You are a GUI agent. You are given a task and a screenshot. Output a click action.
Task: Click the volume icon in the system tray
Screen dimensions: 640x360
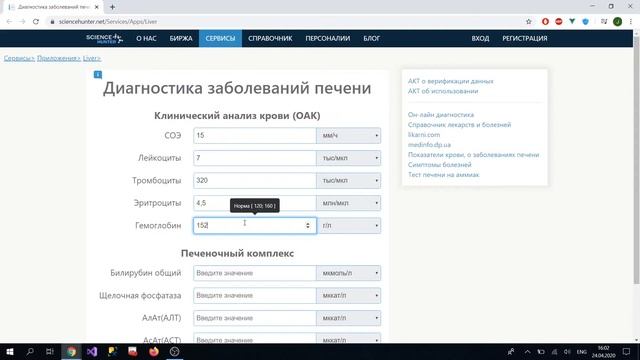567,352
